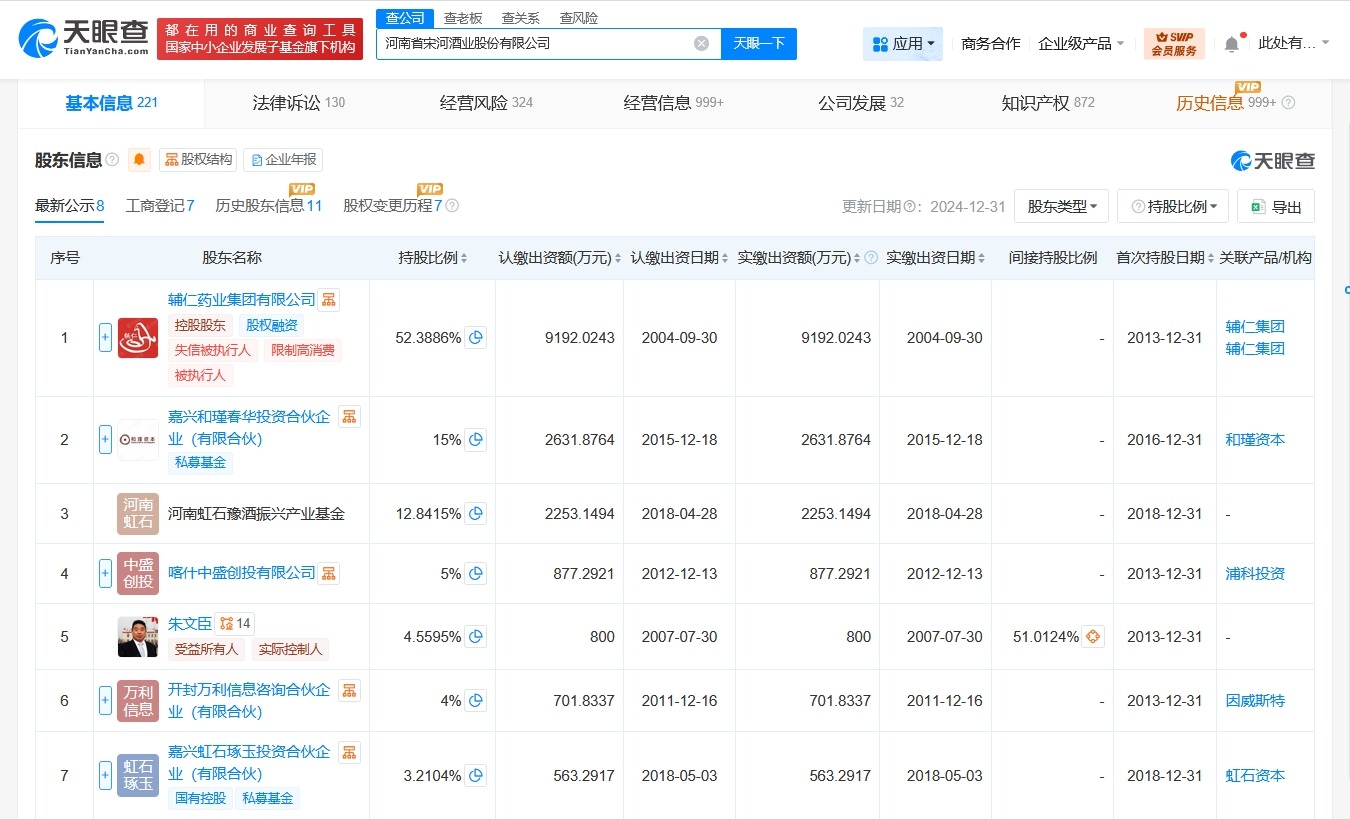Open the 股东类型 filter dropdown
1350x819 pixels.
[x=1061, y=206]
